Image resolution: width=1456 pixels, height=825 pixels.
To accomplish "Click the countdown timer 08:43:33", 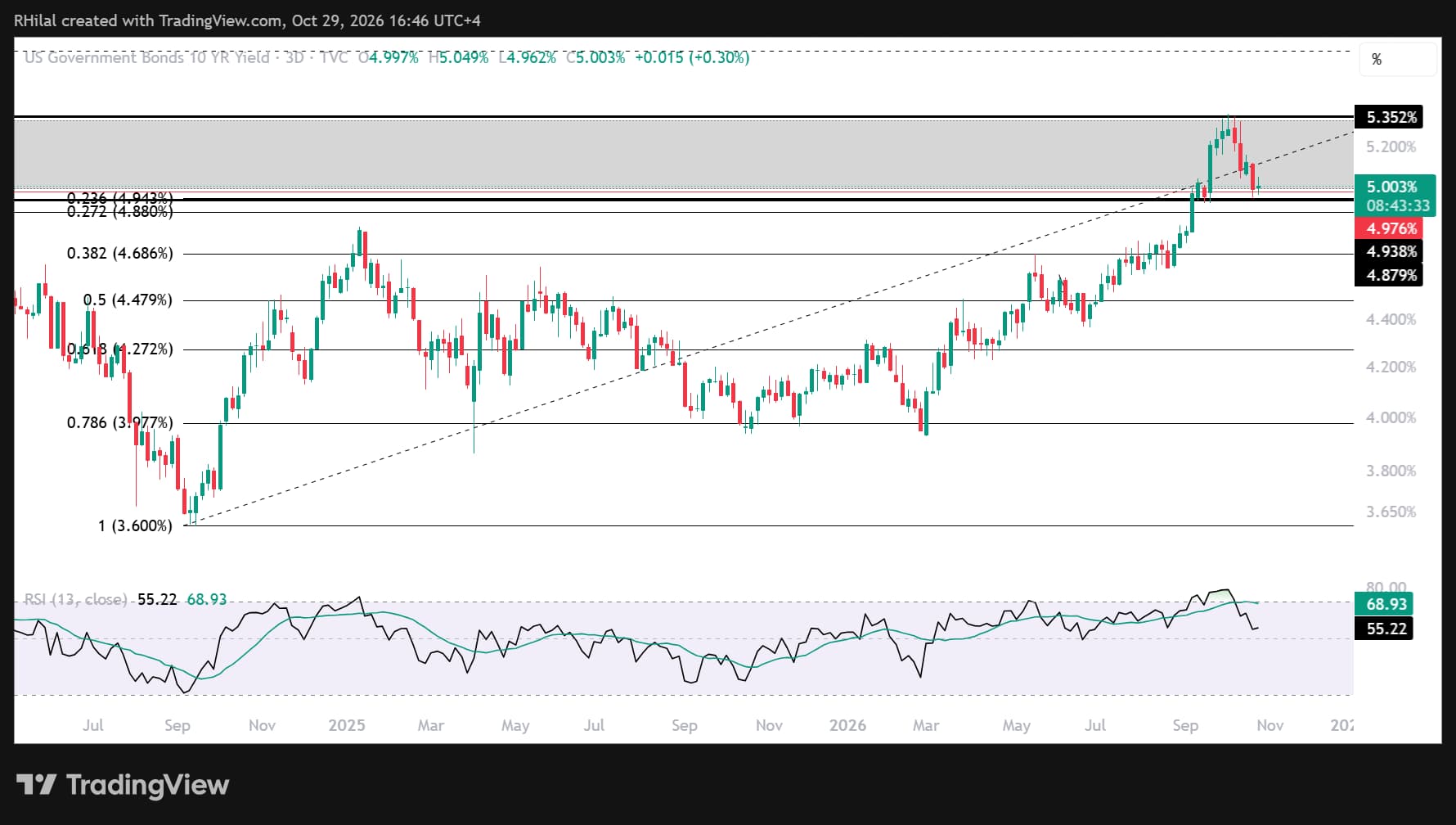I will tap(1398, 206).
